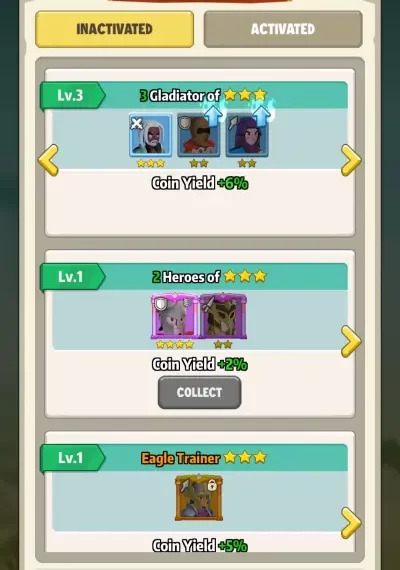
Task: Tap the Lv.3 level badge
Action: [x=73, y=96]
